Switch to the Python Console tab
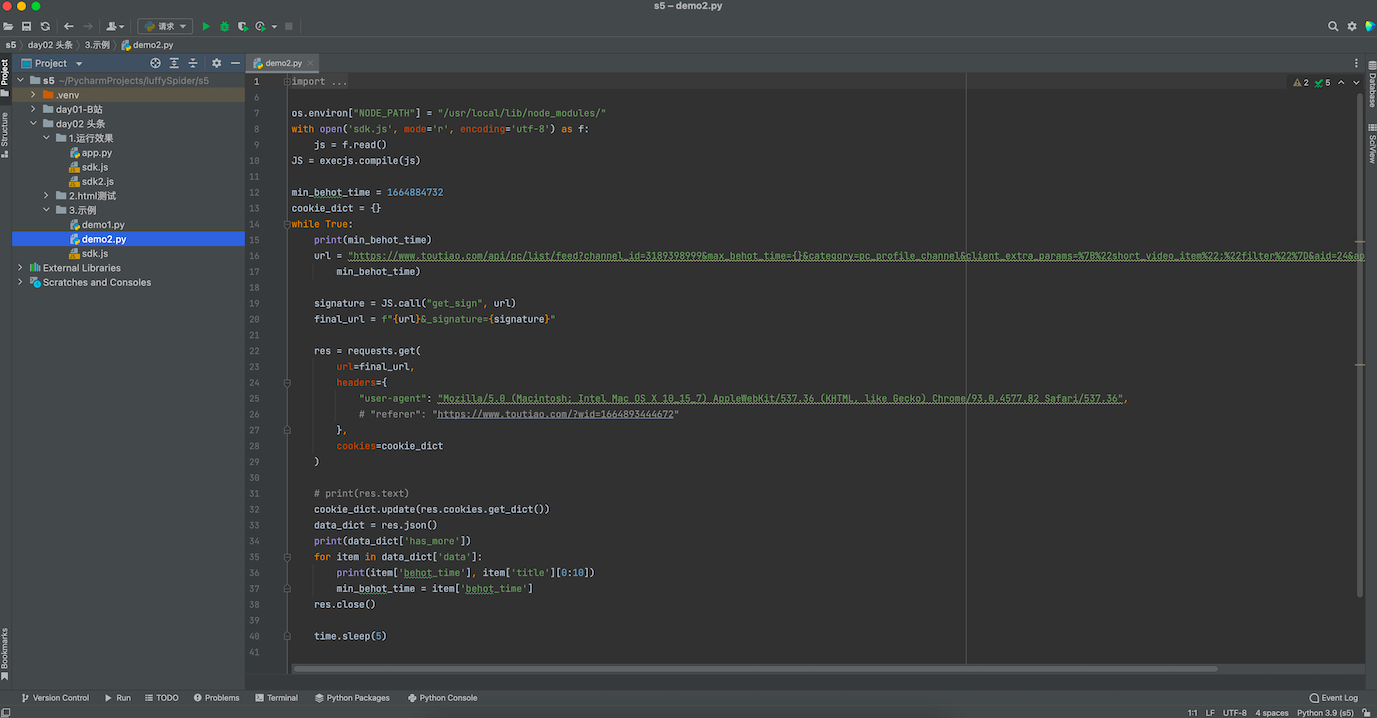 (x=442, y=698)
